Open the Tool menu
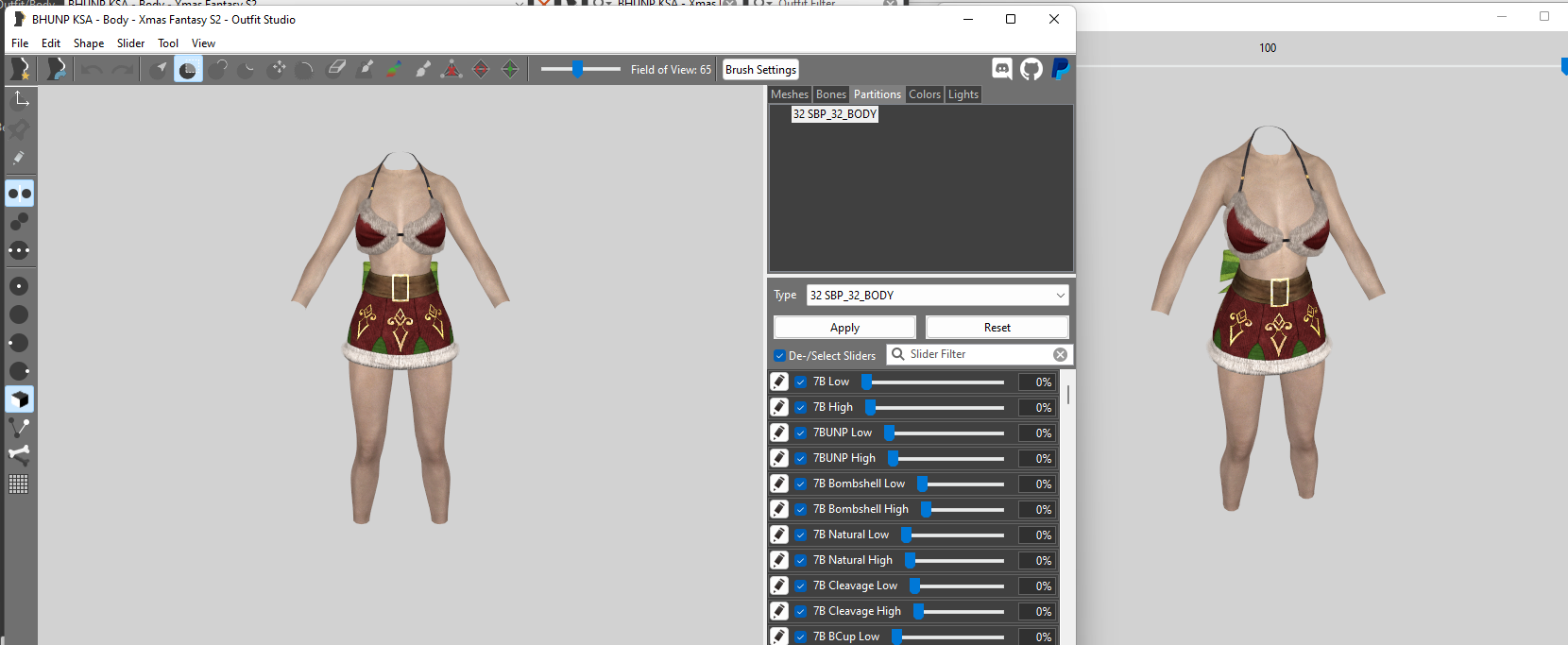Image resolution: width=1568 pixels, height=645 pixels. pos(168,43)
